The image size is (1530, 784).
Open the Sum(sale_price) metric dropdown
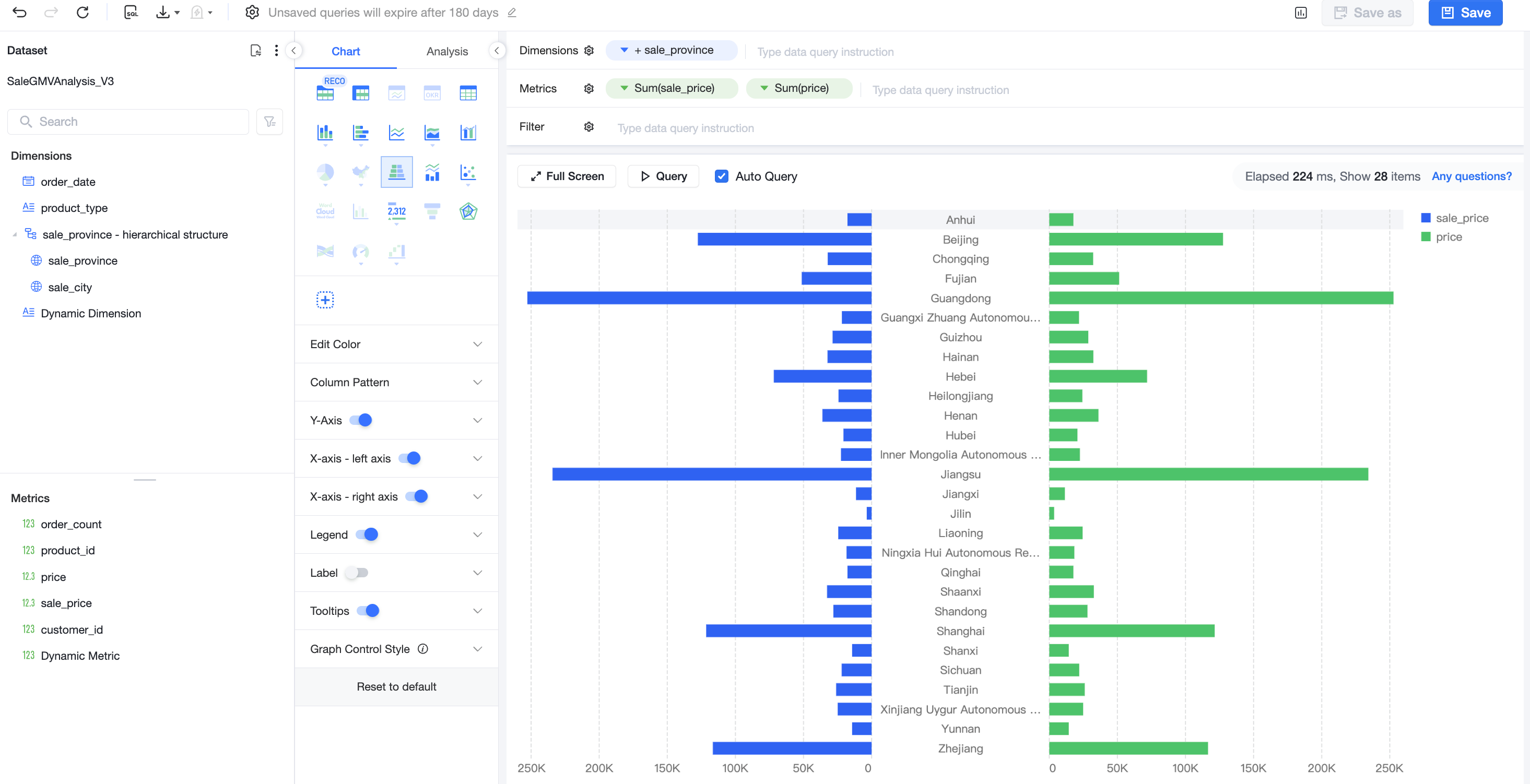623,88
